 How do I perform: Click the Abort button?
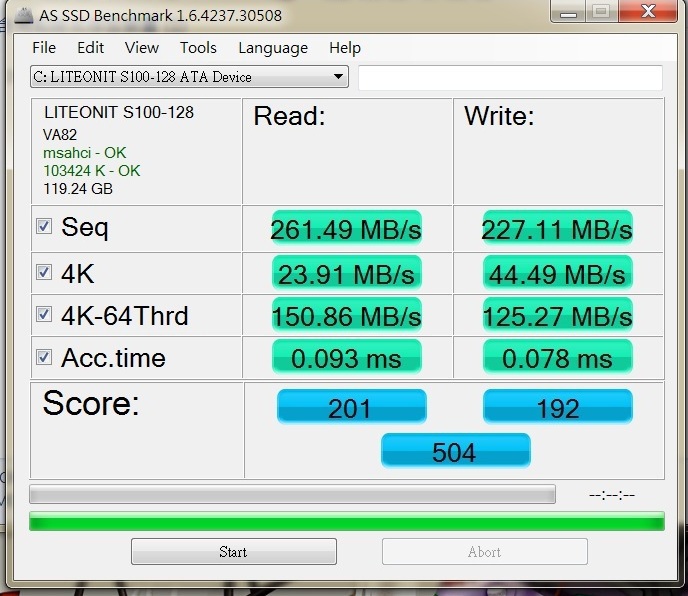click(484, 552)
